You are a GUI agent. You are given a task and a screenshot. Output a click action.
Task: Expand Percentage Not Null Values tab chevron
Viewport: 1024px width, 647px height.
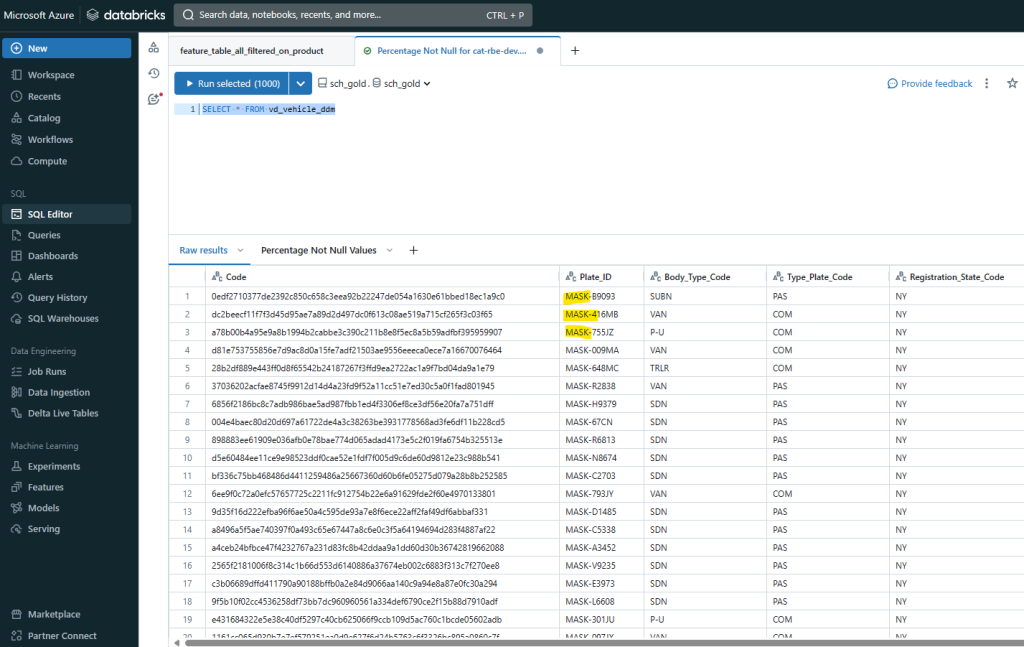click(390, 250)
